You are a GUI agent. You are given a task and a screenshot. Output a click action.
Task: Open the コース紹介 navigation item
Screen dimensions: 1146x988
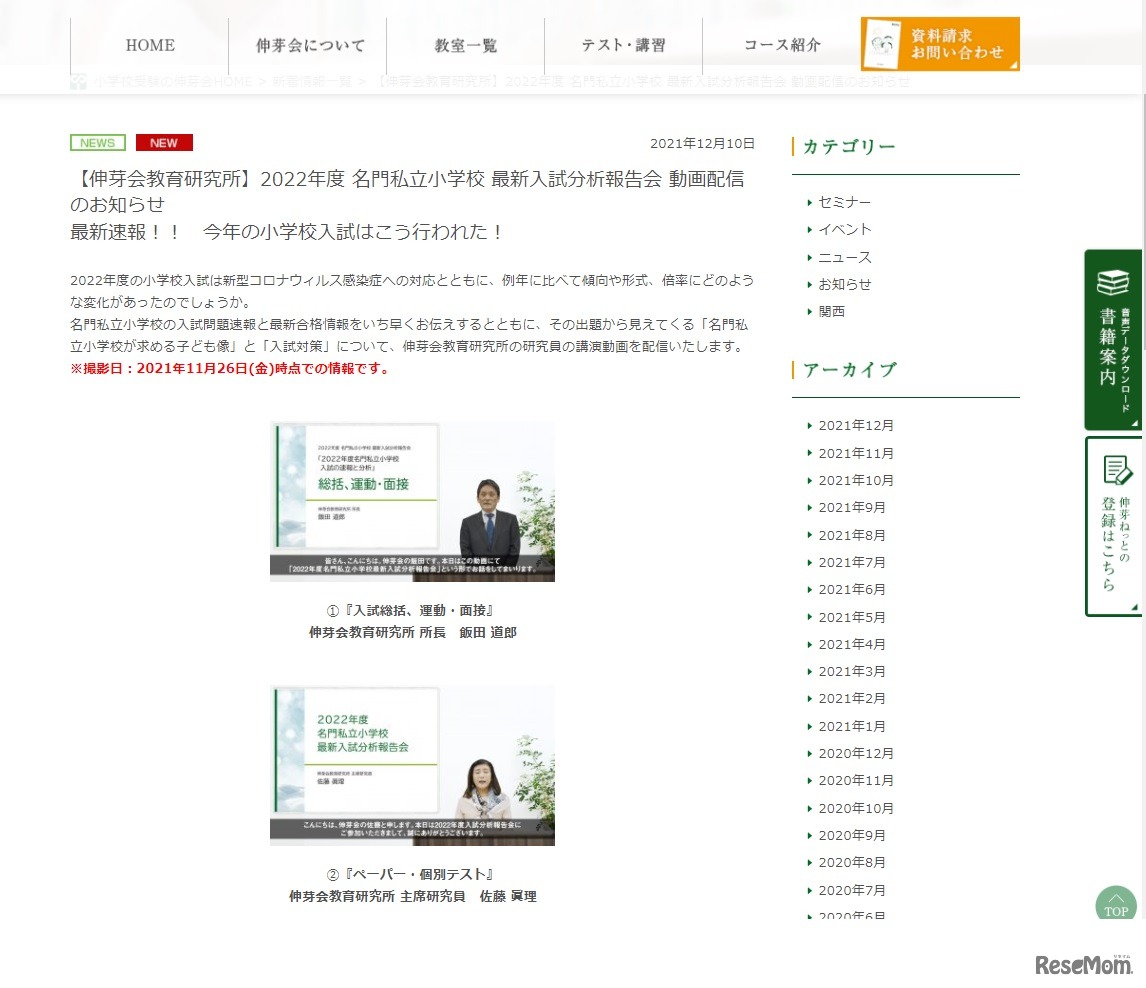pyautogui.click(x=782, y=46)
